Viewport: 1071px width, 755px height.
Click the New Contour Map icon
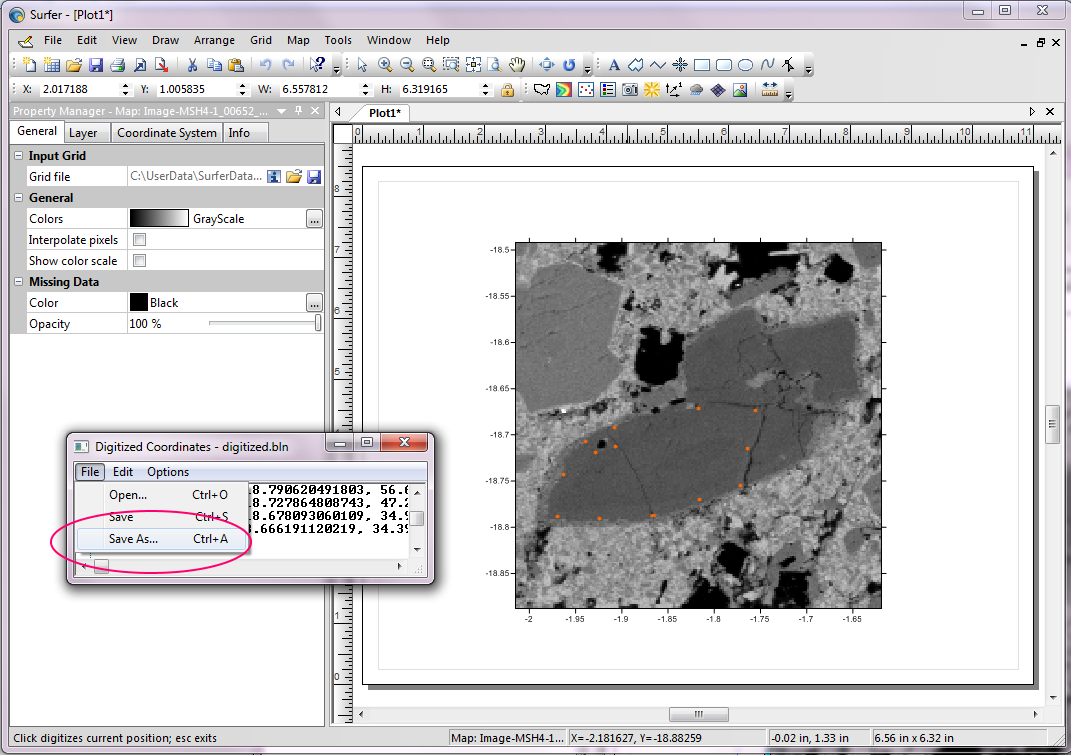[x=563, y=90]
